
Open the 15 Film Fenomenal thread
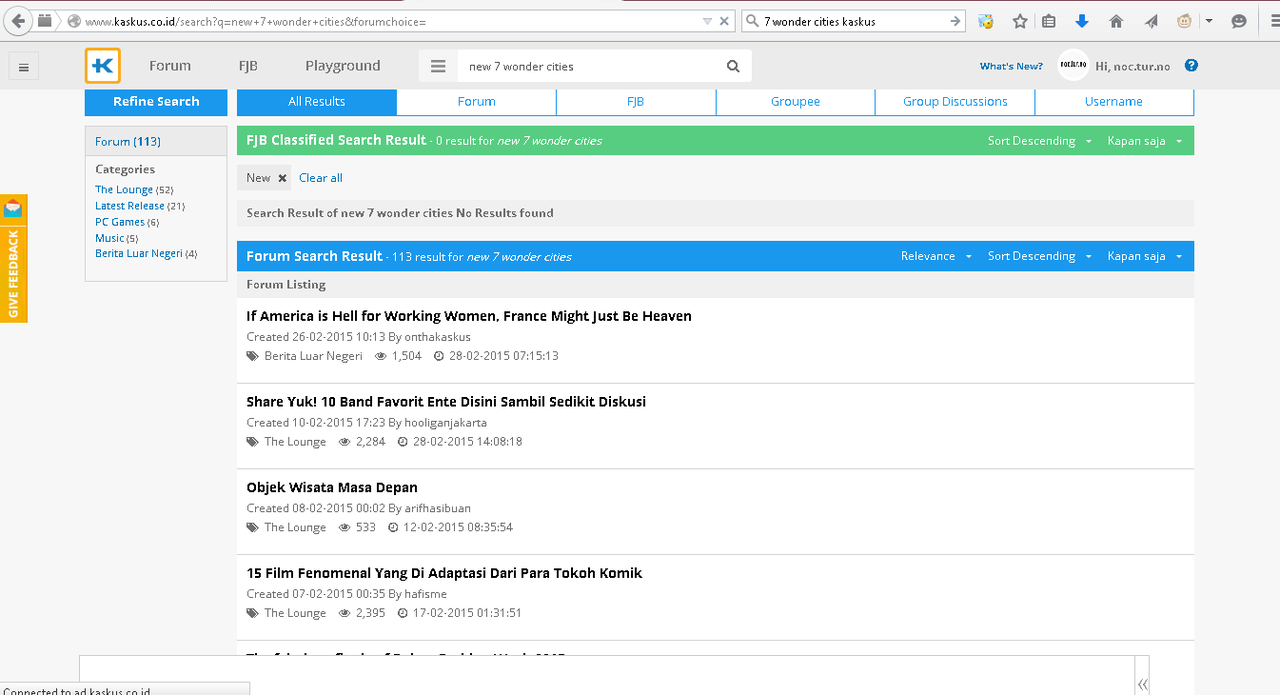click(444, 573)
